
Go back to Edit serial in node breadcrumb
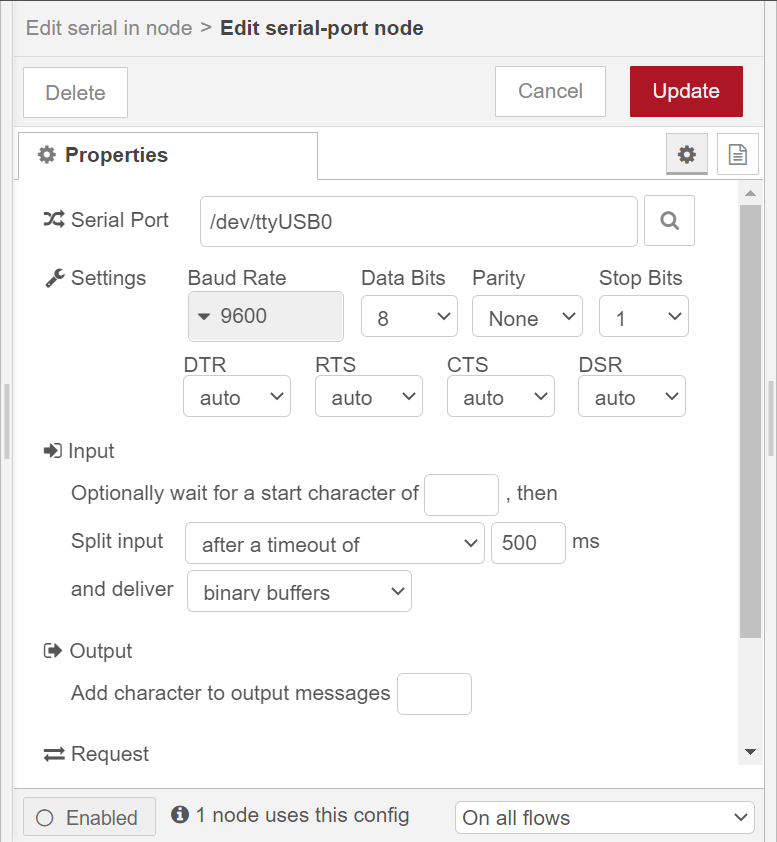[x=109, y=28]
